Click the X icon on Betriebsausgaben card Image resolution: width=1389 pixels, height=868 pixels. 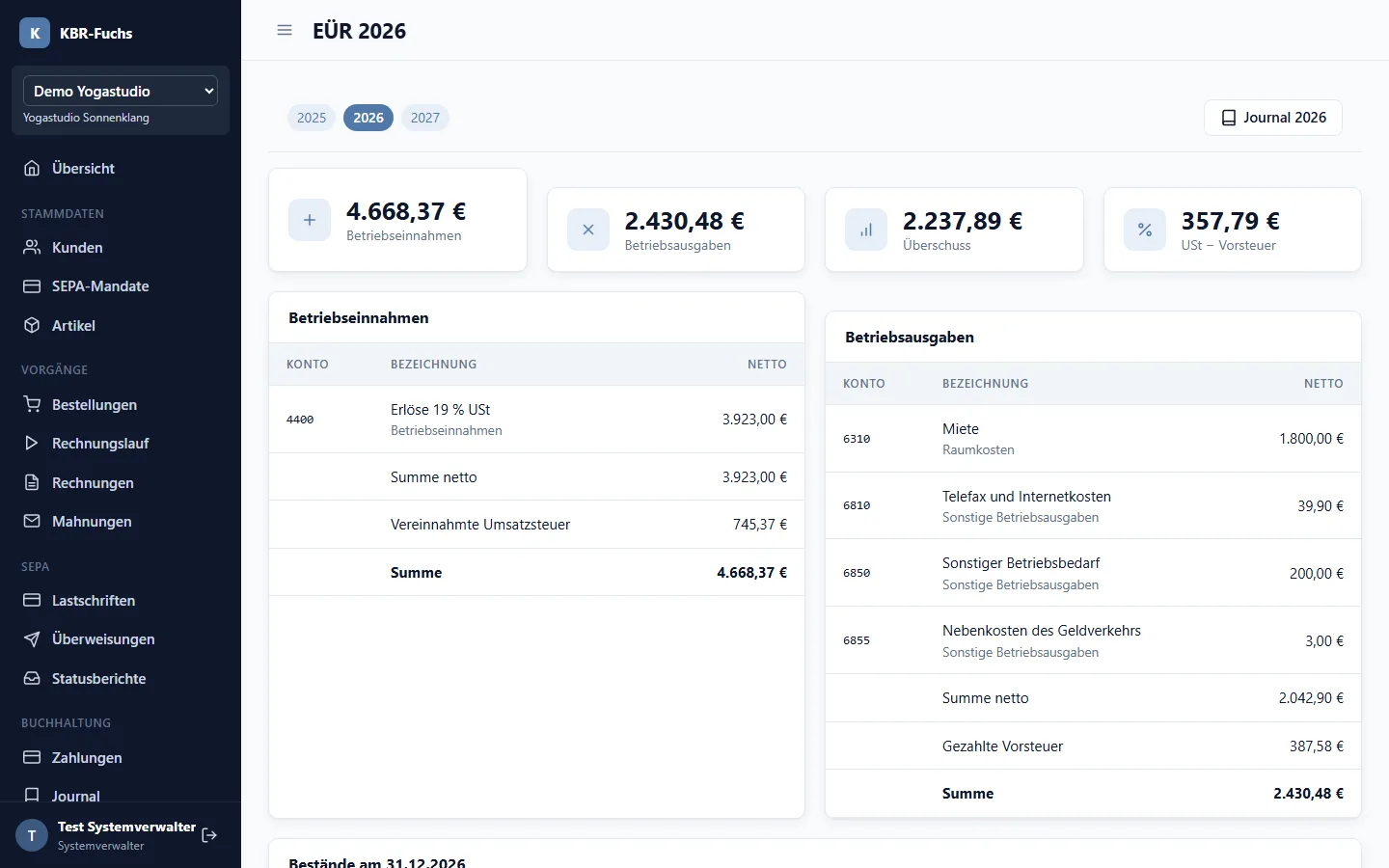pos(588,230)
